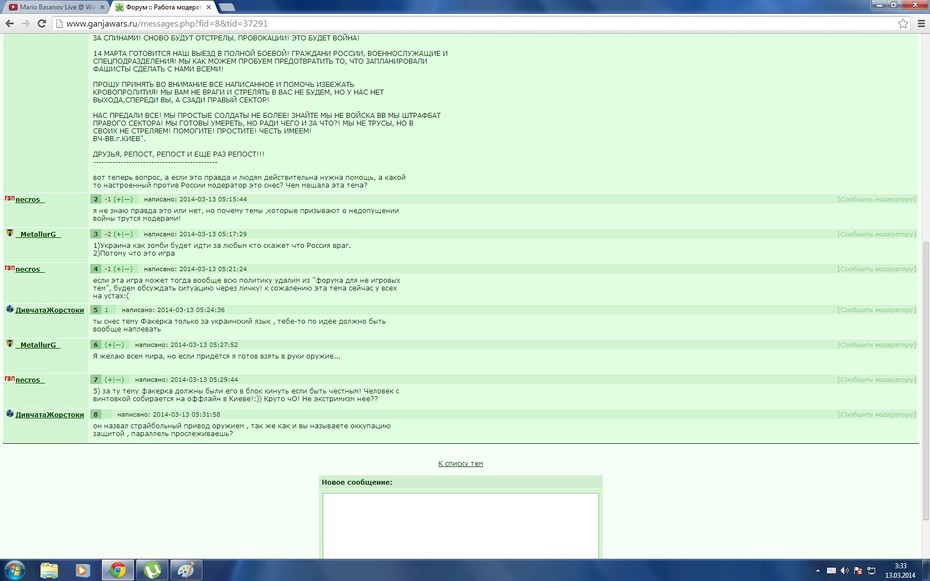This screenshot has width=930, height=581.
Task: Click the blue syndicate icon beside ДивчатаЖорстоки on post 8
Action: click(x=9, y=413)
